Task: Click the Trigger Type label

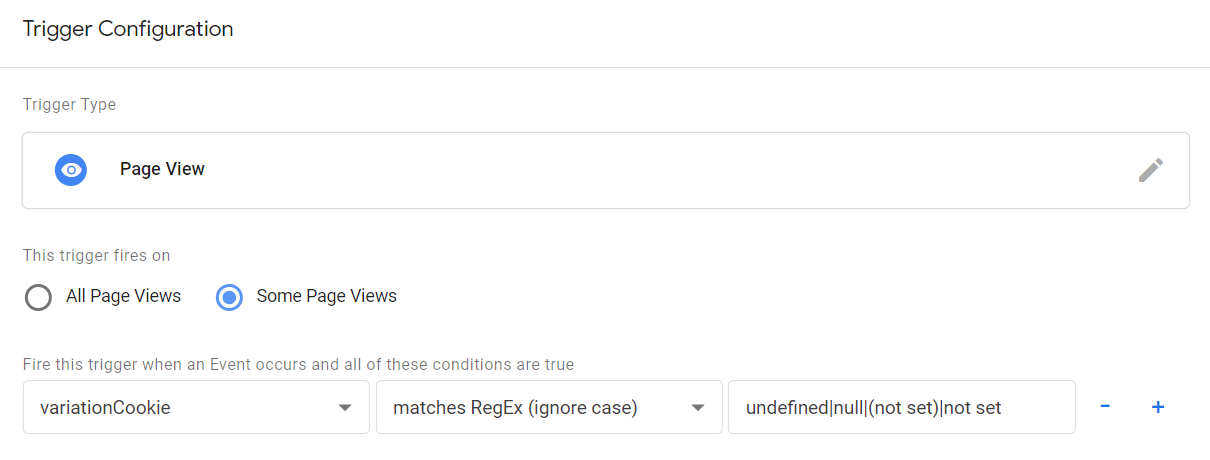Action: pos(69,104)
